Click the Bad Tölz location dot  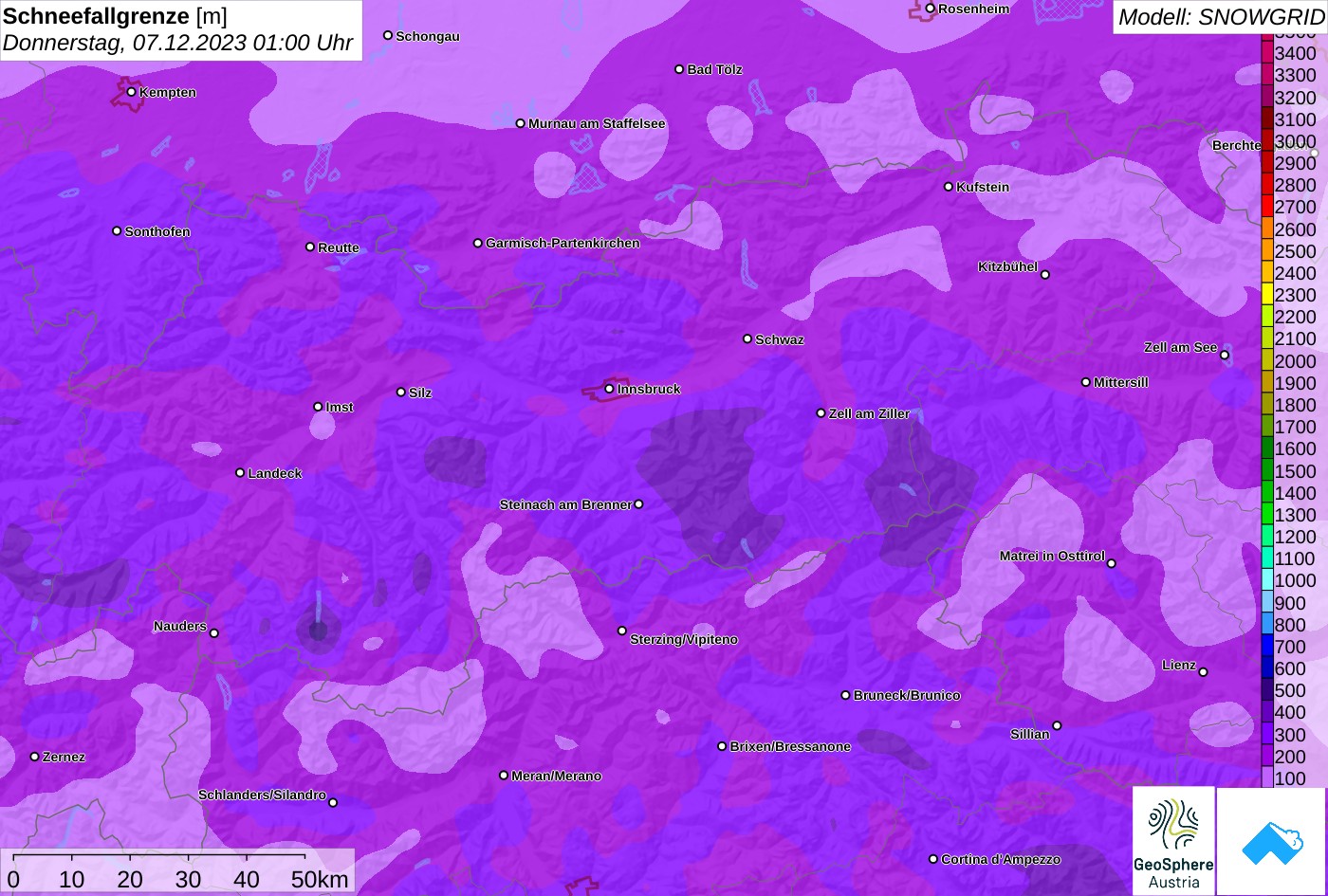[679, 69]
